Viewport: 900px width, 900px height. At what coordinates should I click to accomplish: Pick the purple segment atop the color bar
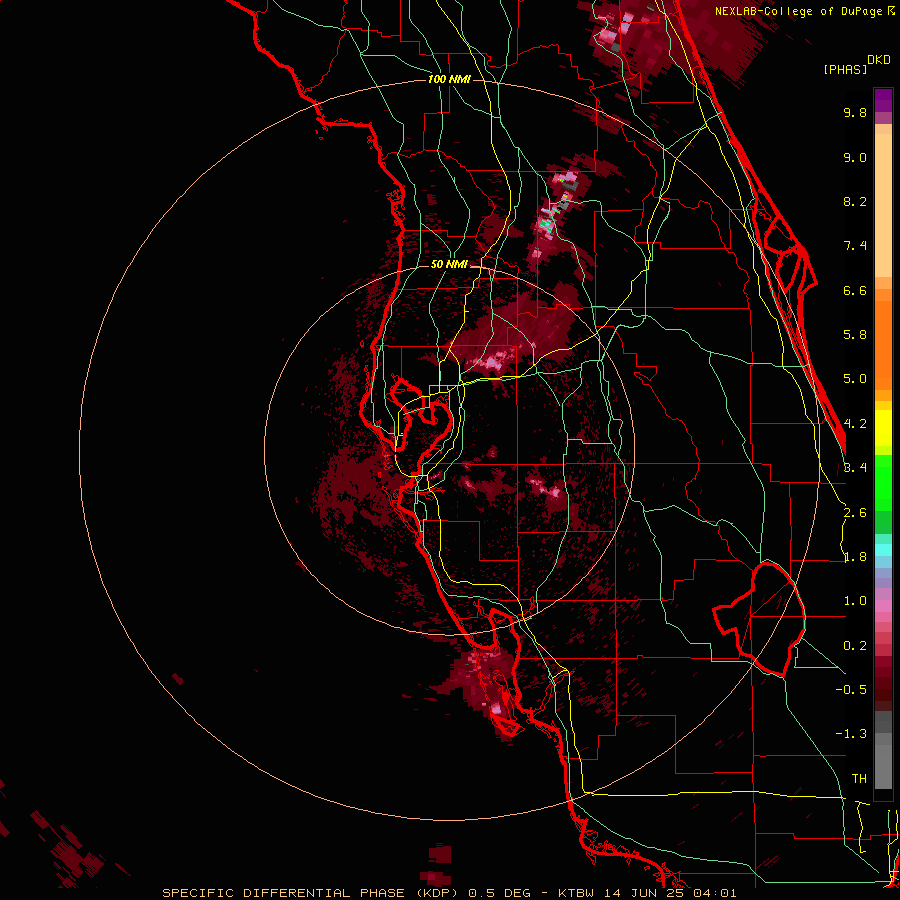click(883, 100)
